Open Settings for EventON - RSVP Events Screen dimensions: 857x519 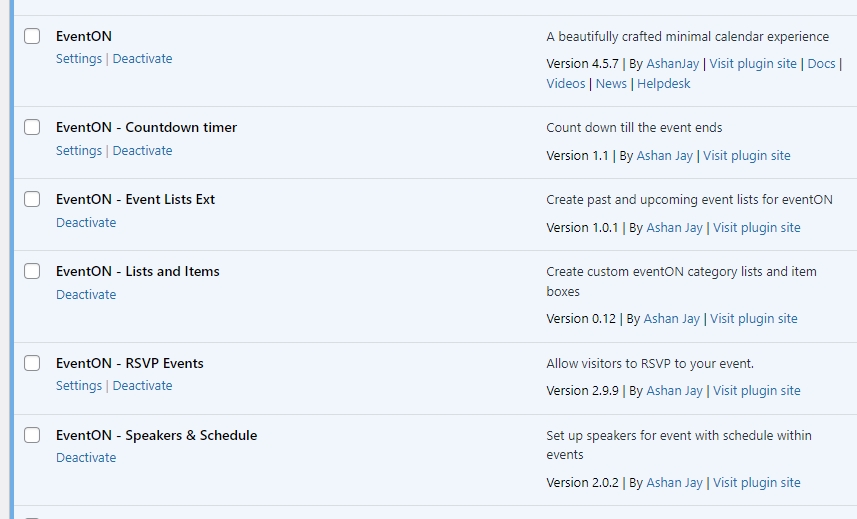[x=79, y=386]
